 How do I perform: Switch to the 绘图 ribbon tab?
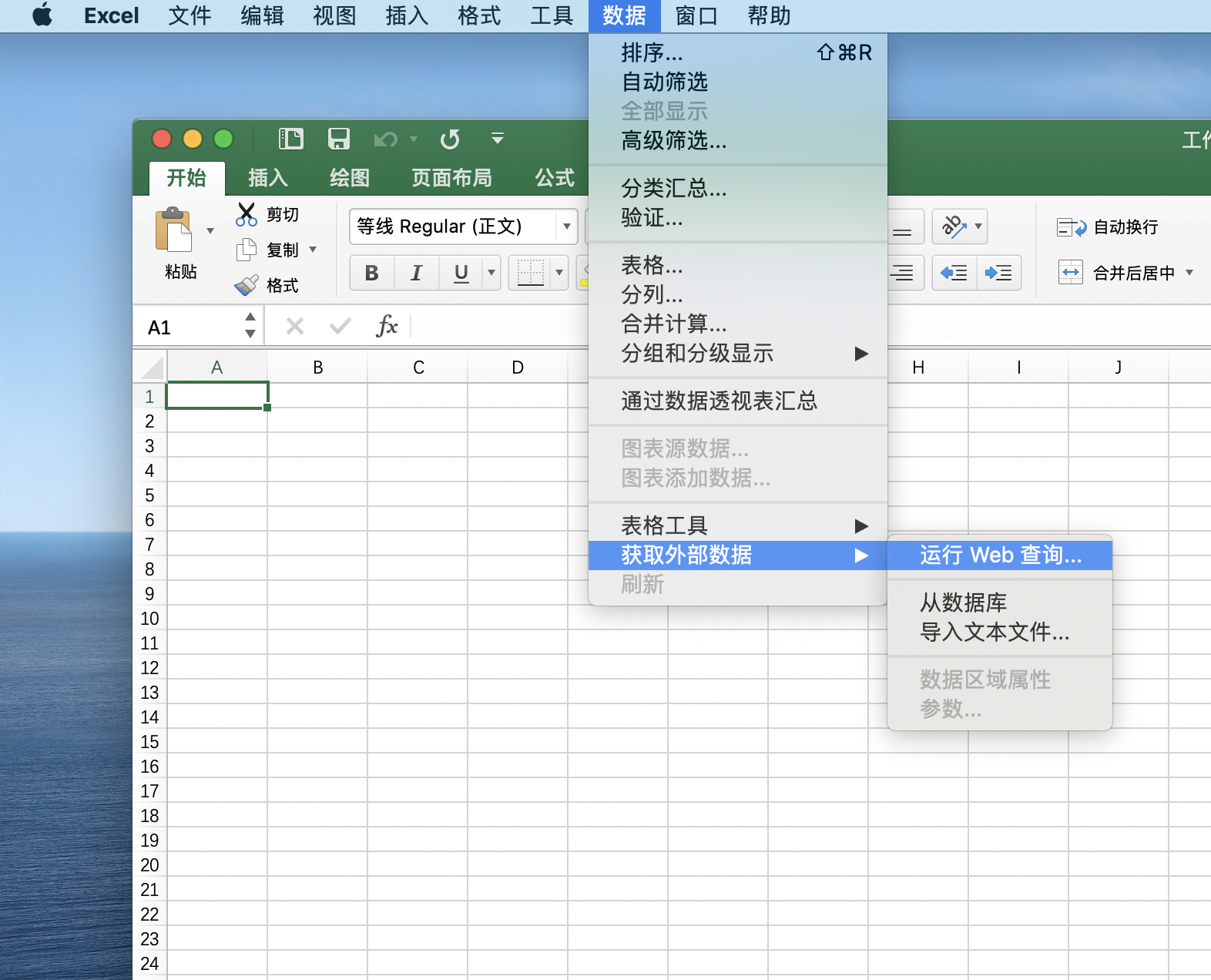(x=350, y=178)
